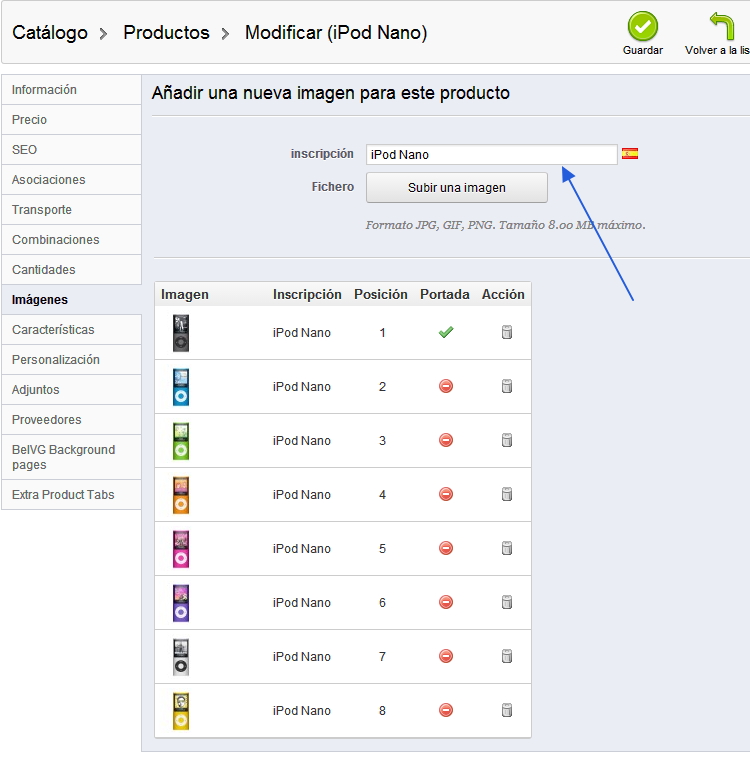The width and height of the screenshot is (750, 768).
Task: Make image 4 the cover image
Action: (446, 495)
